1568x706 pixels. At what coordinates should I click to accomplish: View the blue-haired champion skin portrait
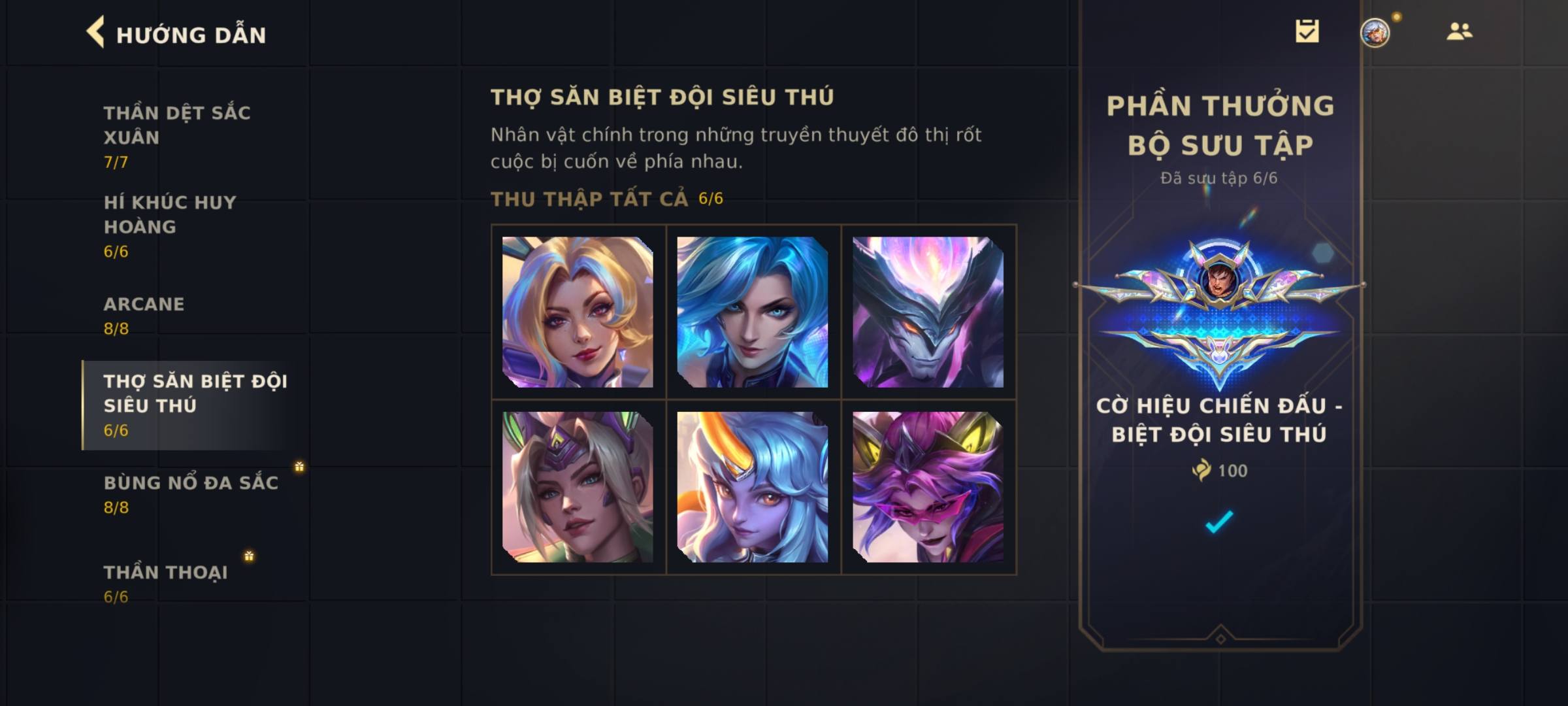pyautogui.click(x=753, y=312)
